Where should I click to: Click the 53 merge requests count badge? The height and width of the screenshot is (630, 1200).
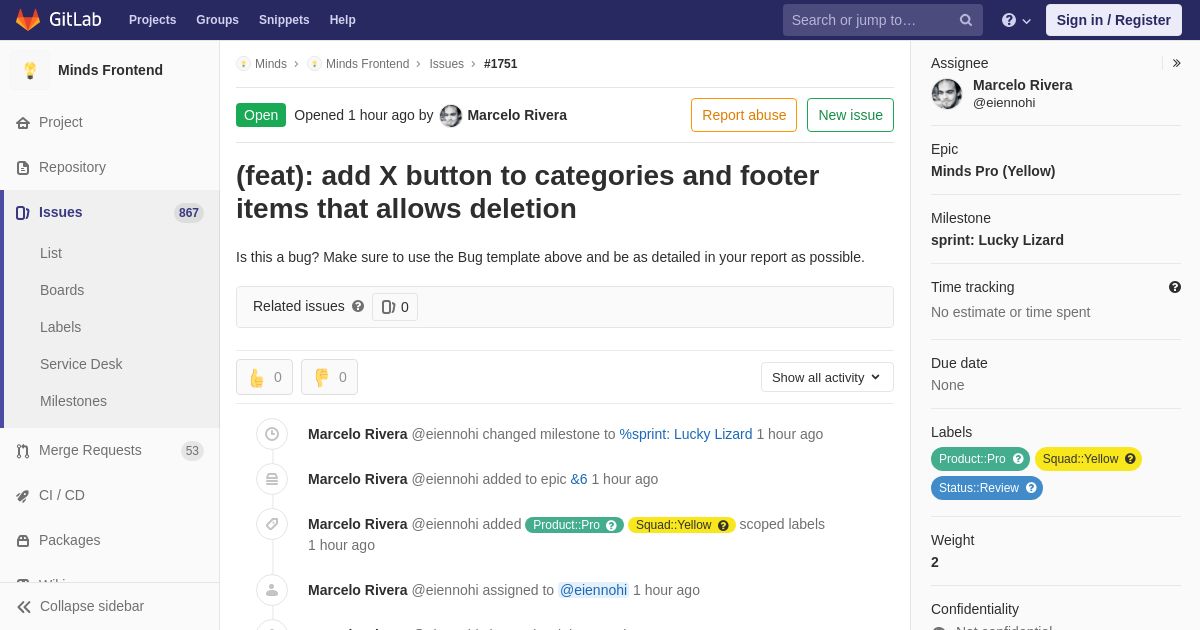point(192,451)
